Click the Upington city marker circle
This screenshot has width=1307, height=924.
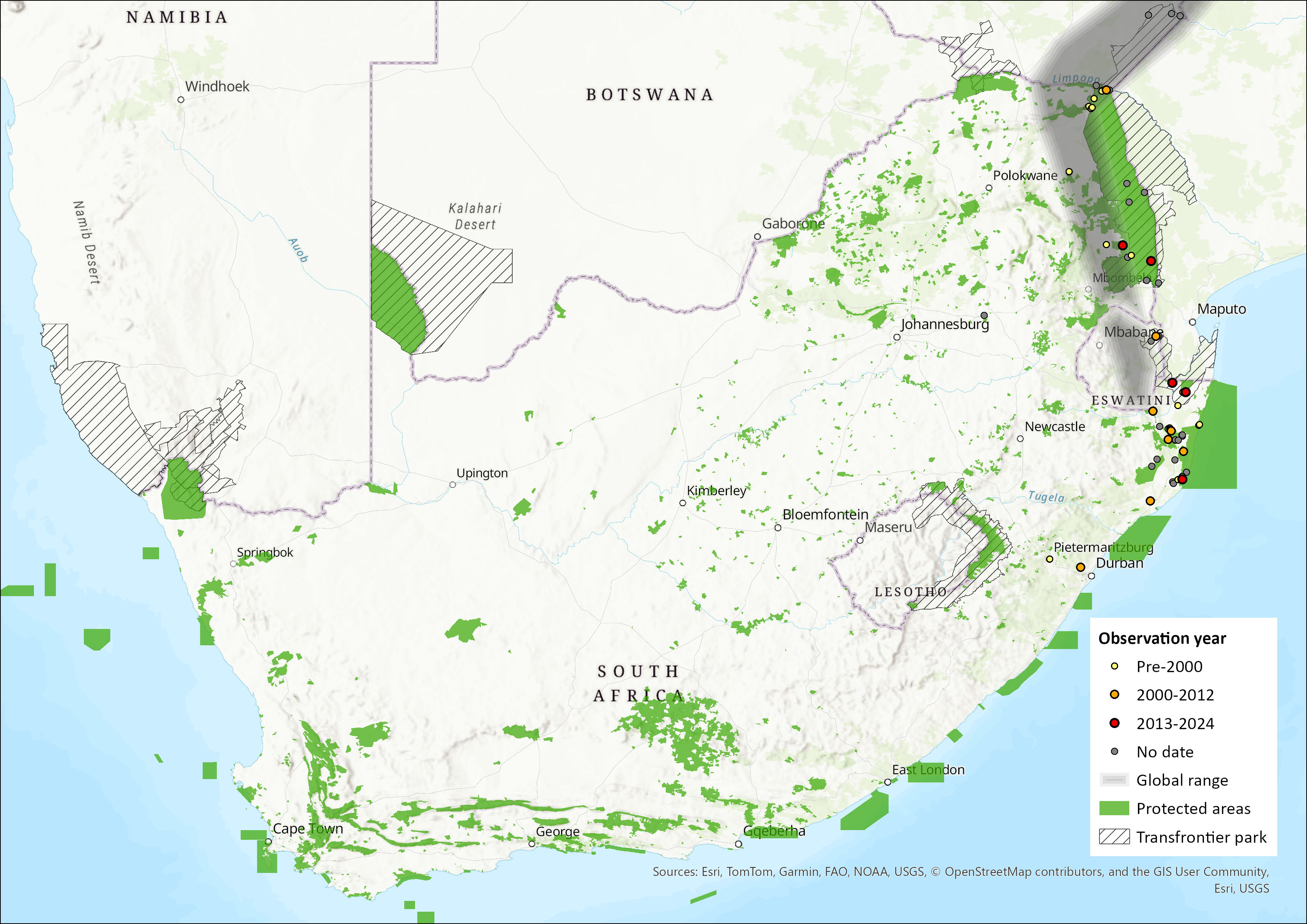click(453, 484)
